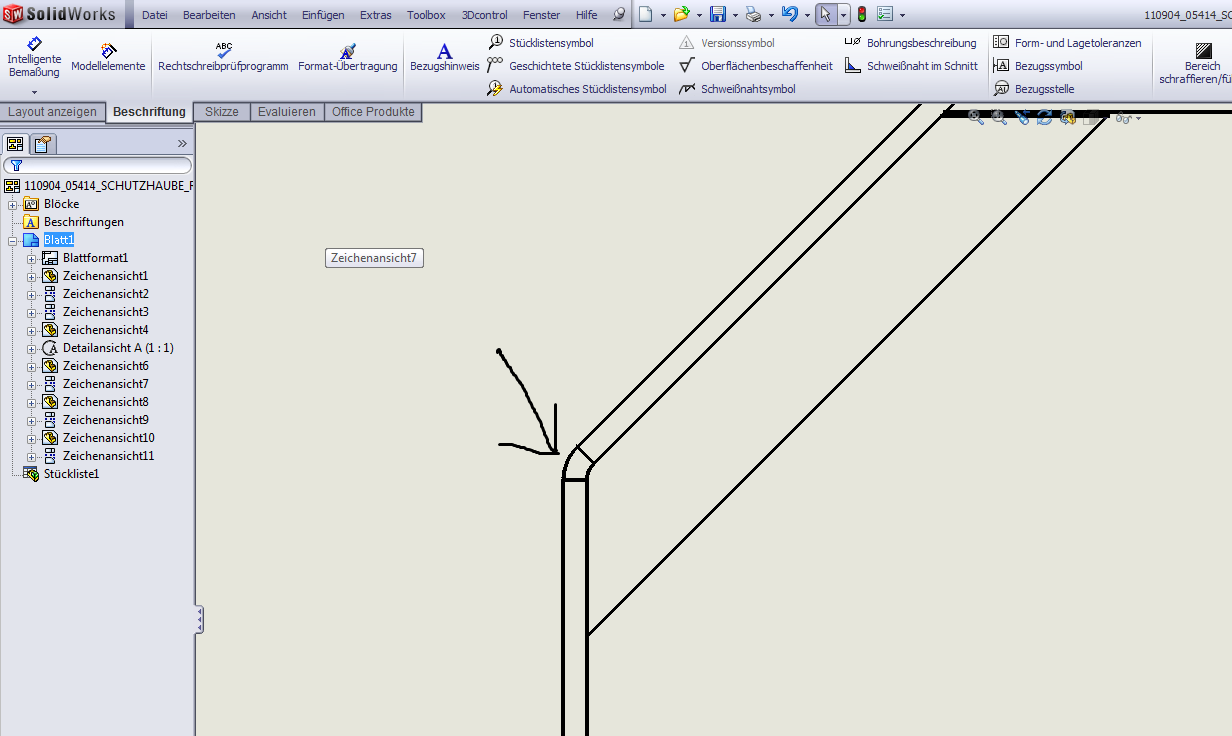1232x736 pixels.
Task: Select the Intelligente Bemaßung tool
Action: [x=34, y=57]
